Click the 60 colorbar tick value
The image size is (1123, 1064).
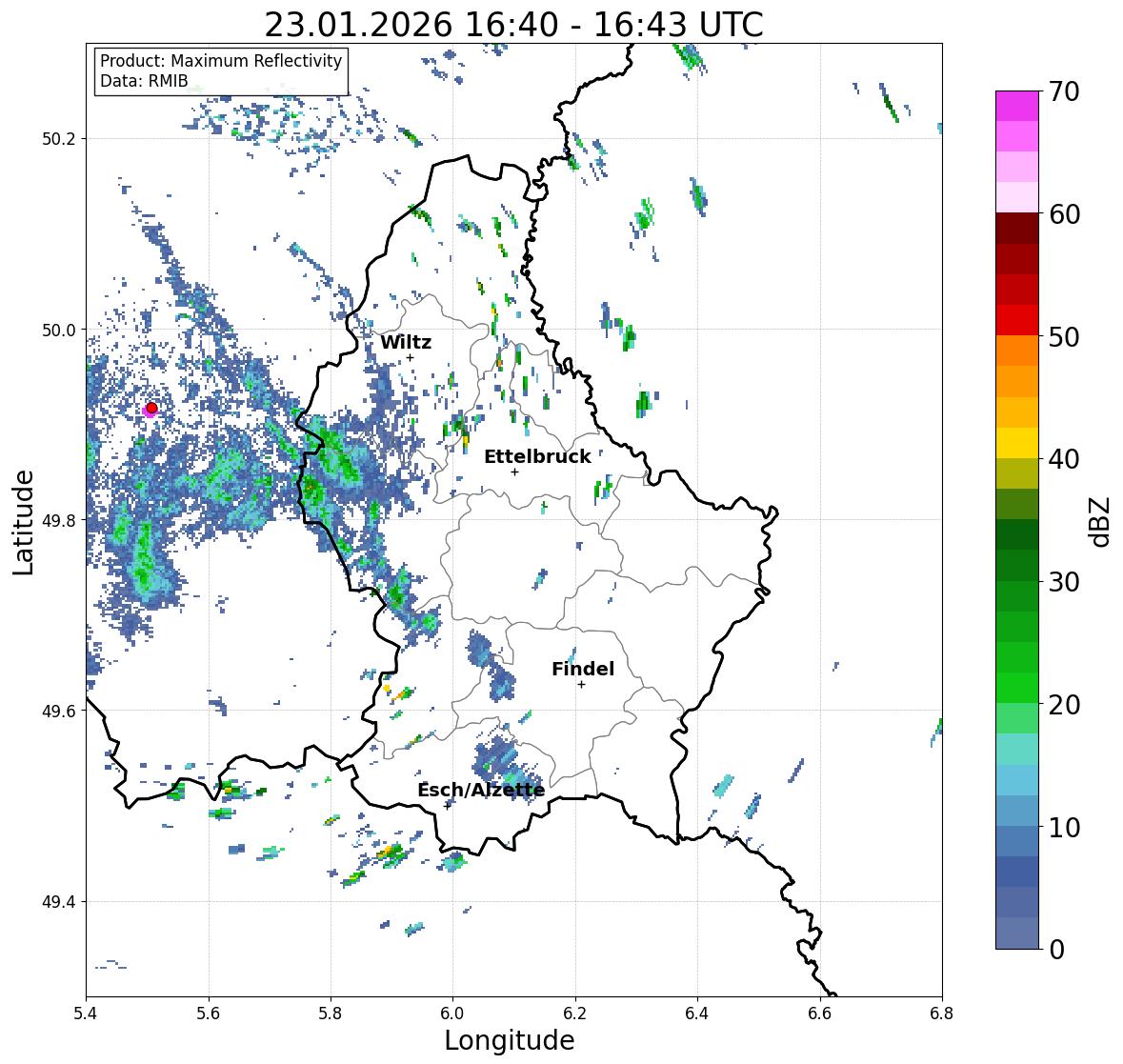coord(1063,214)
